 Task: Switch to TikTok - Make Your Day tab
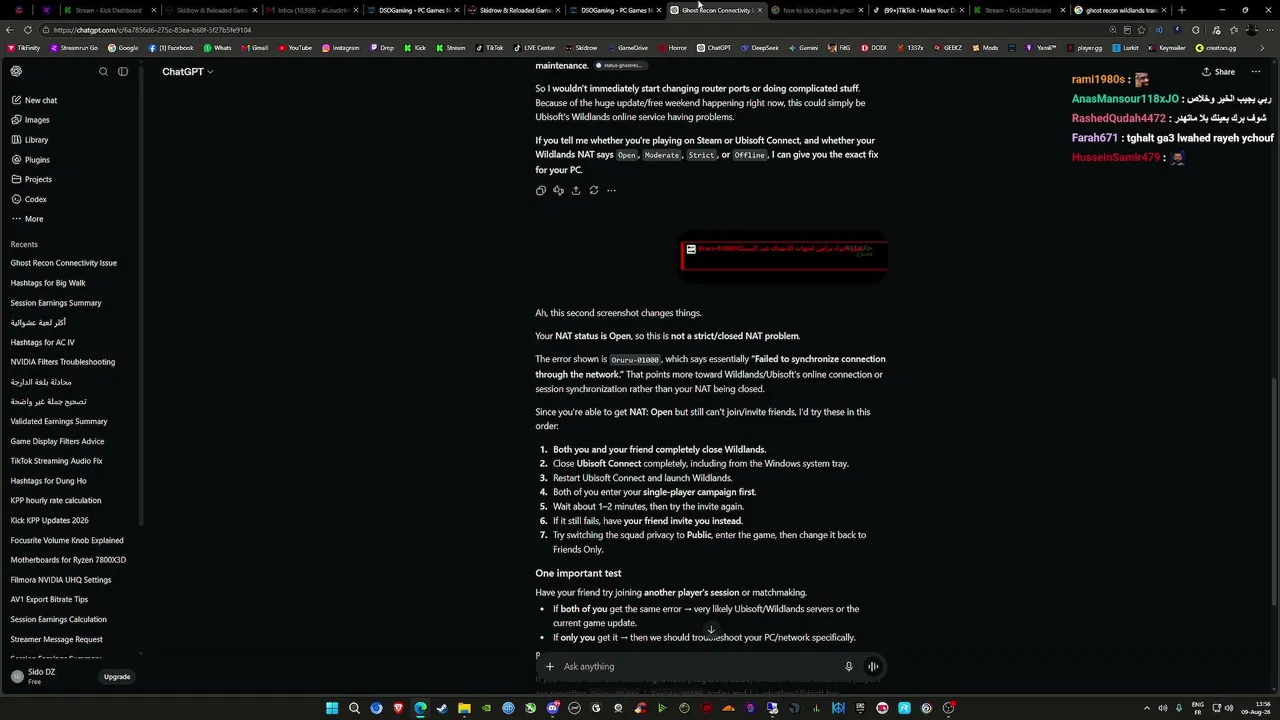[x=919, y=10]
